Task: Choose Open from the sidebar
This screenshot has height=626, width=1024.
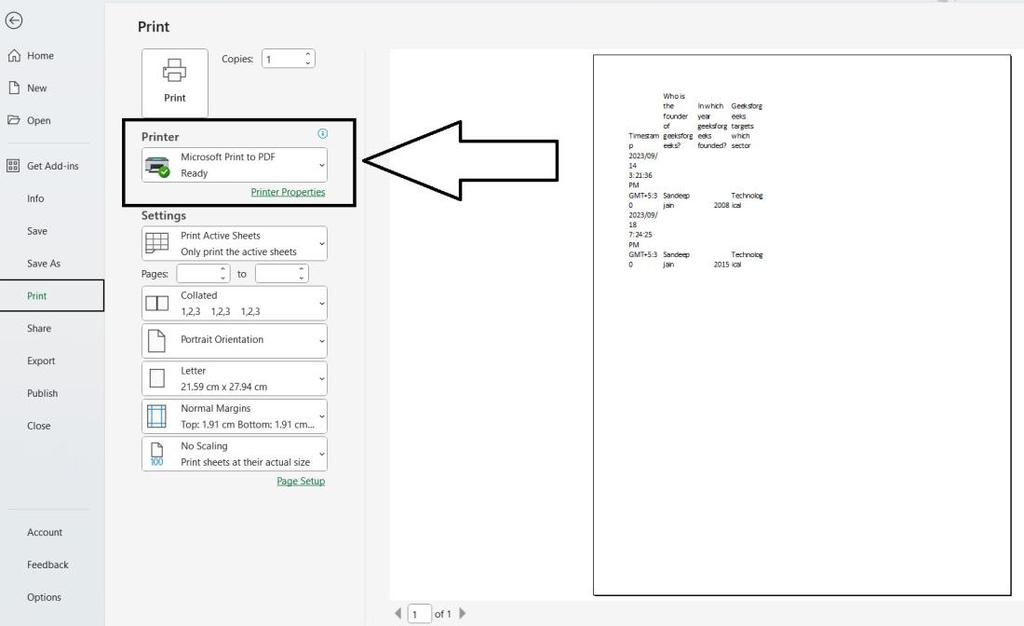Action: [x=39, y=121]
